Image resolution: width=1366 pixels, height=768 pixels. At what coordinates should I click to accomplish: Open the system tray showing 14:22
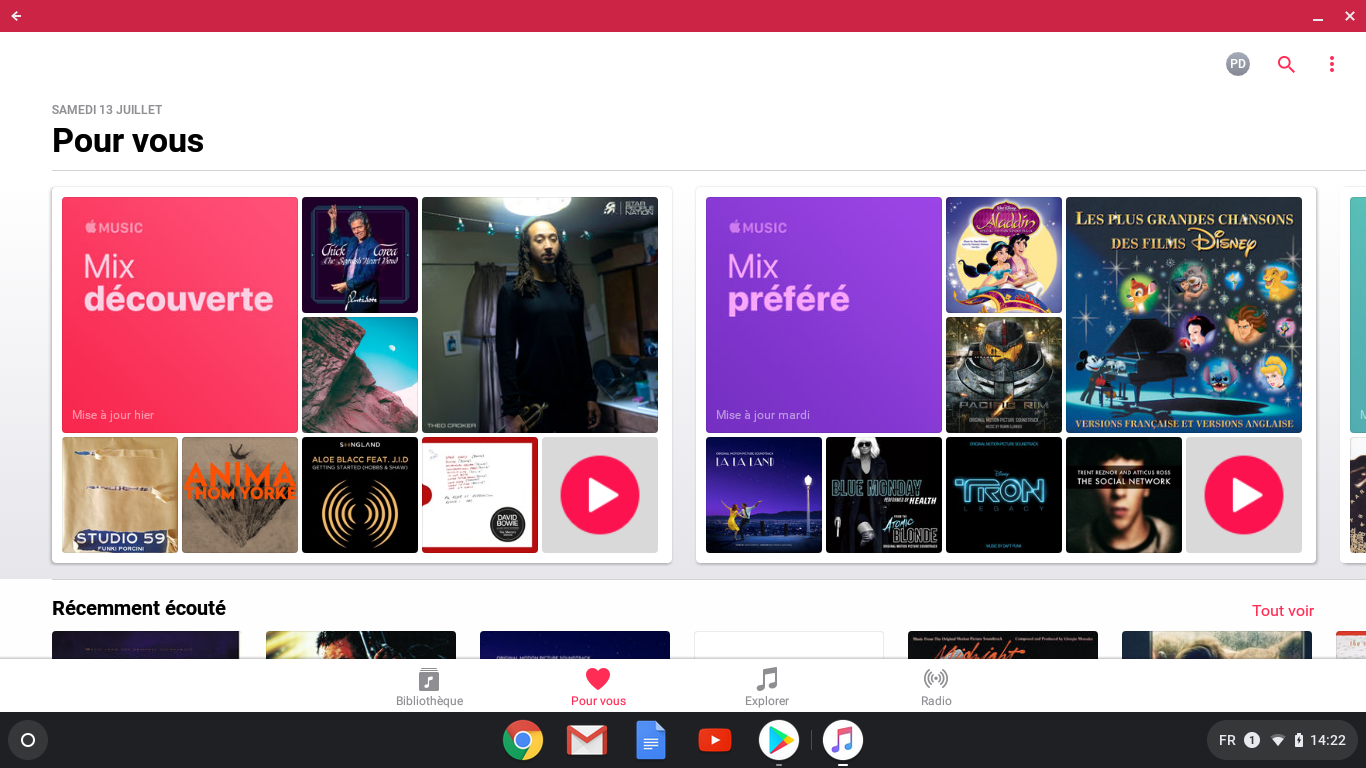tap(1283, 740)
